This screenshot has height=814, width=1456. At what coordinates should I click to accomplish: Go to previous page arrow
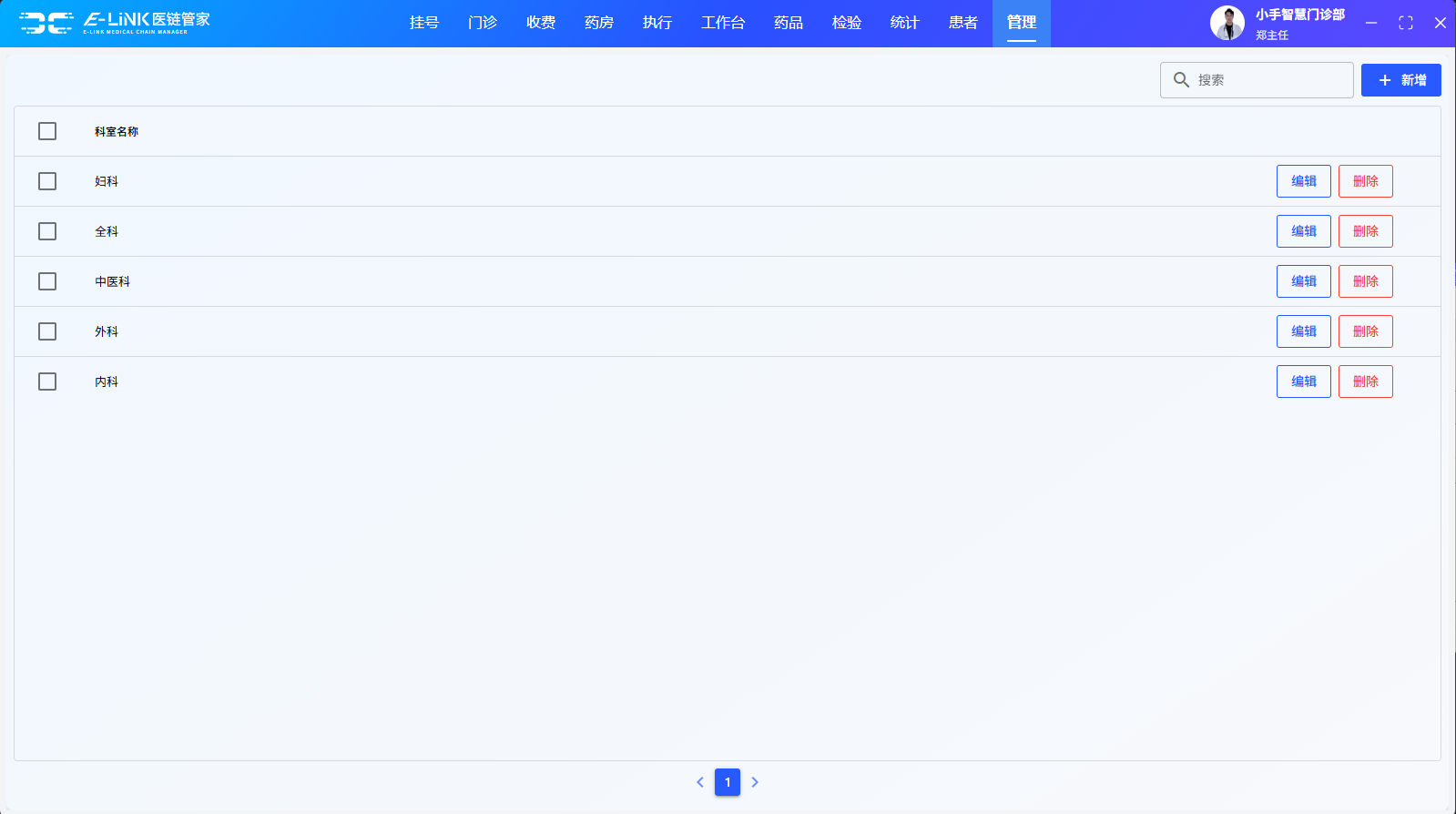pyautogui.click(x=700, y=782)
